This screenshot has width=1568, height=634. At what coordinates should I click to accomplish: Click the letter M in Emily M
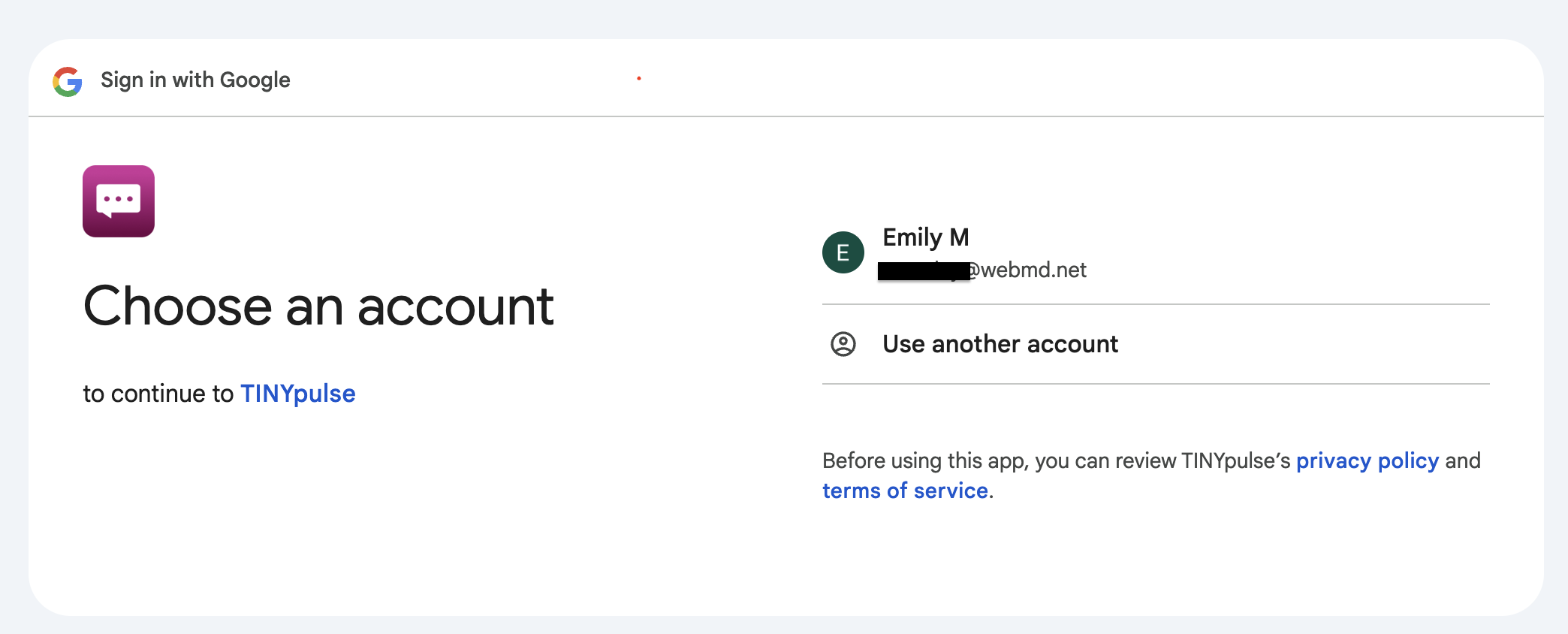point(959,237)
